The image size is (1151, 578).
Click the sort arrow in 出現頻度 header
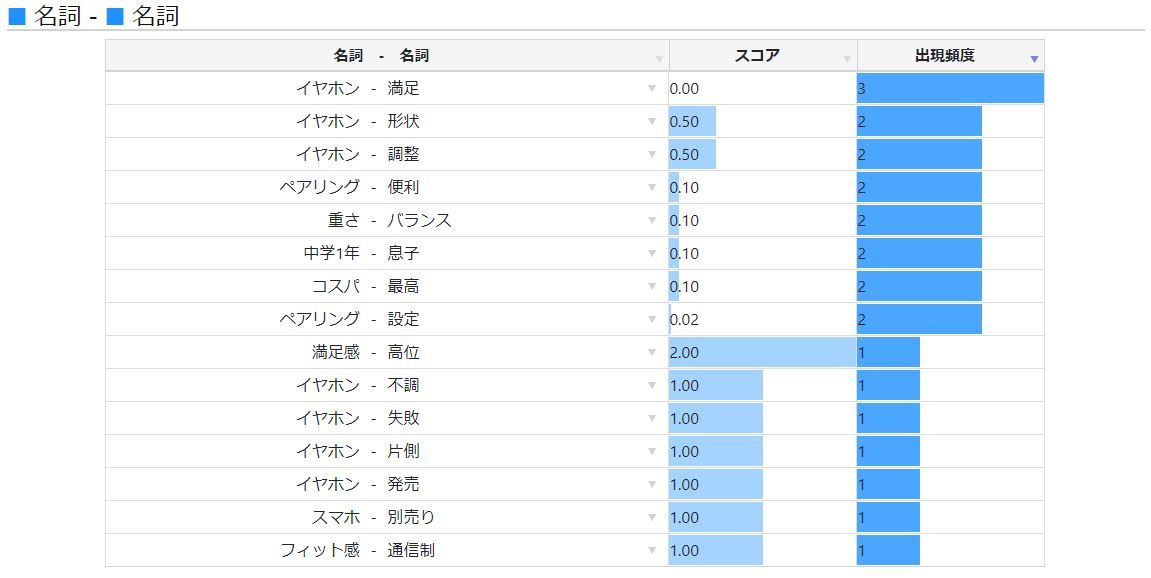pyautogui.click(x=1034, y=60)
